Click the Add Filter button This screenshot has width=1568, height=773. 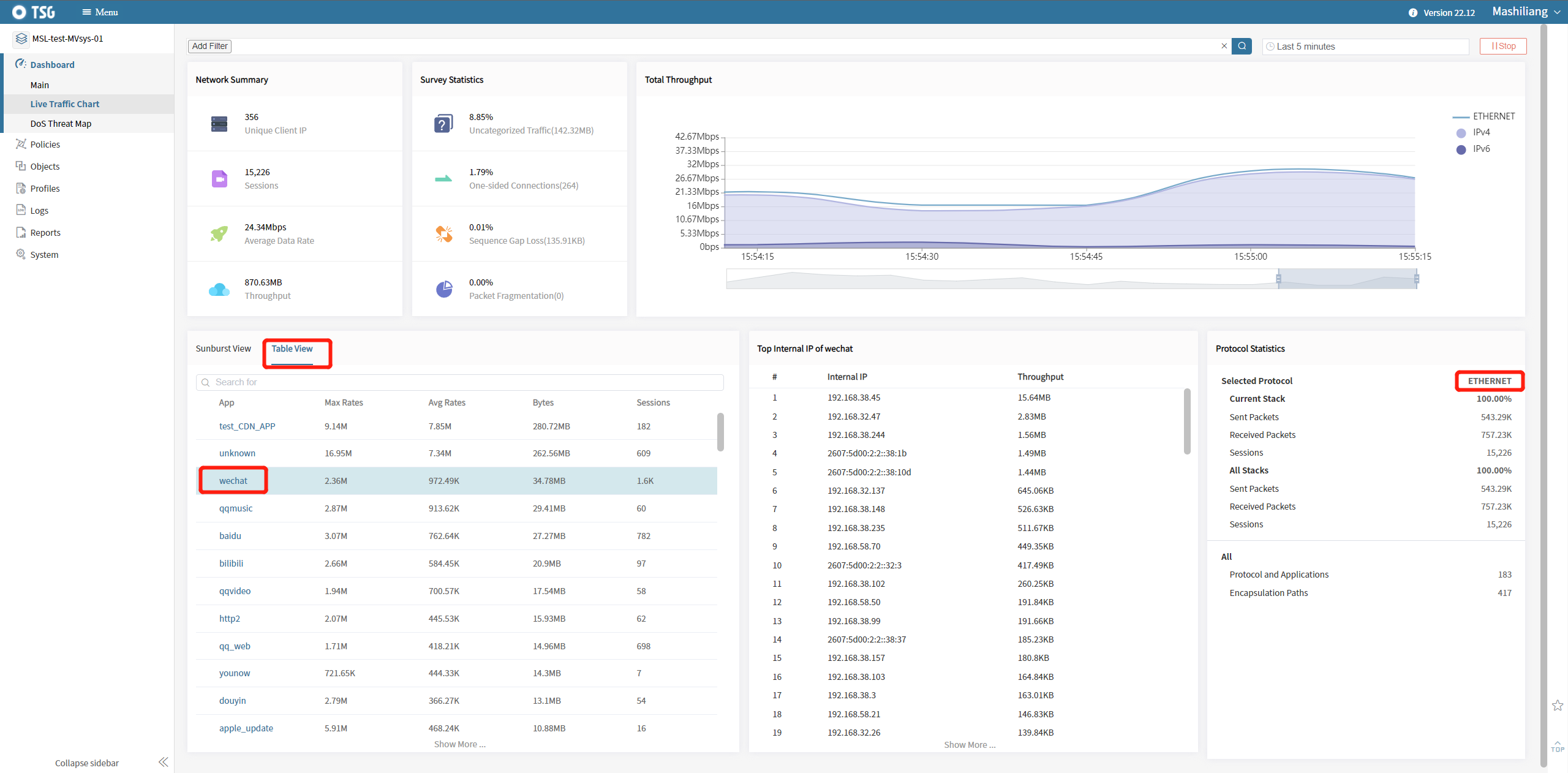209,46
